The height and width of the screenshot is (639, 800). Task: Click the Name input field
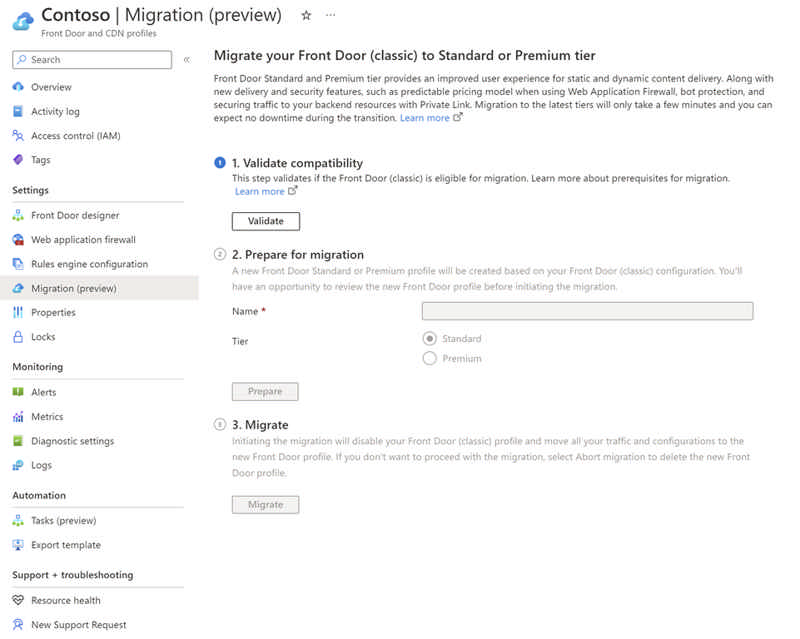pos(587,311)
